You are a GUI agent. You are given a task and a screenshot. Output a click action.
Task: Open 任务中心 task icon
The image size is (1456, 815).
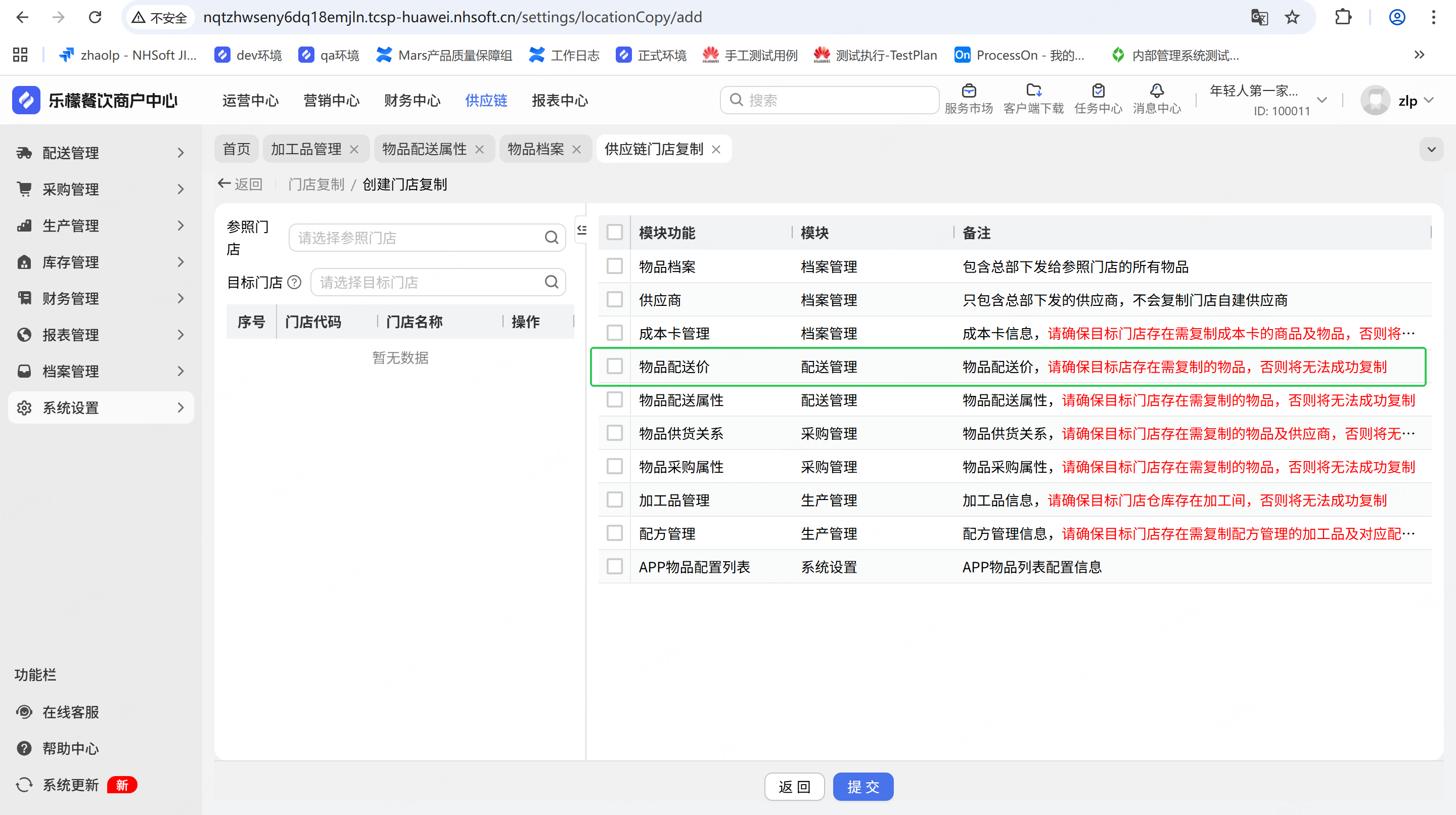coord(1098,90)
